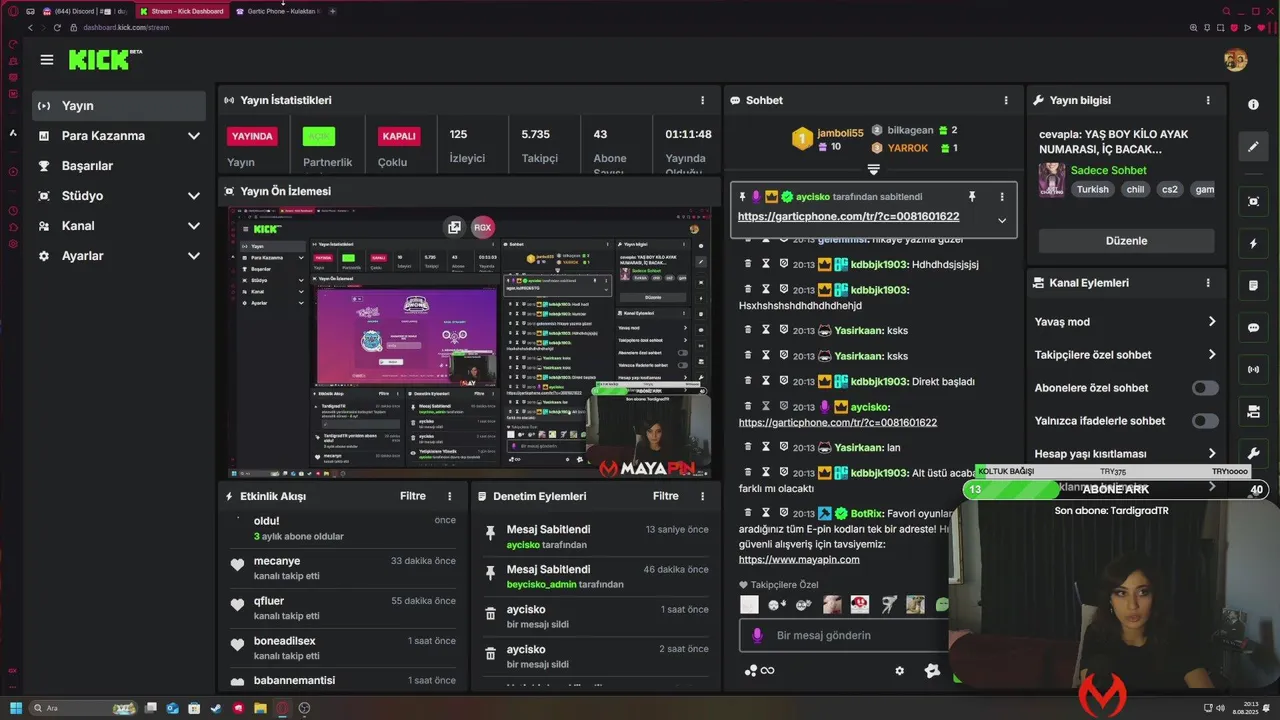Open Sohbet panel three-dot menu
Image resolution: width=1280 pixels, height=720 pixels.
tap(1006, 101)
